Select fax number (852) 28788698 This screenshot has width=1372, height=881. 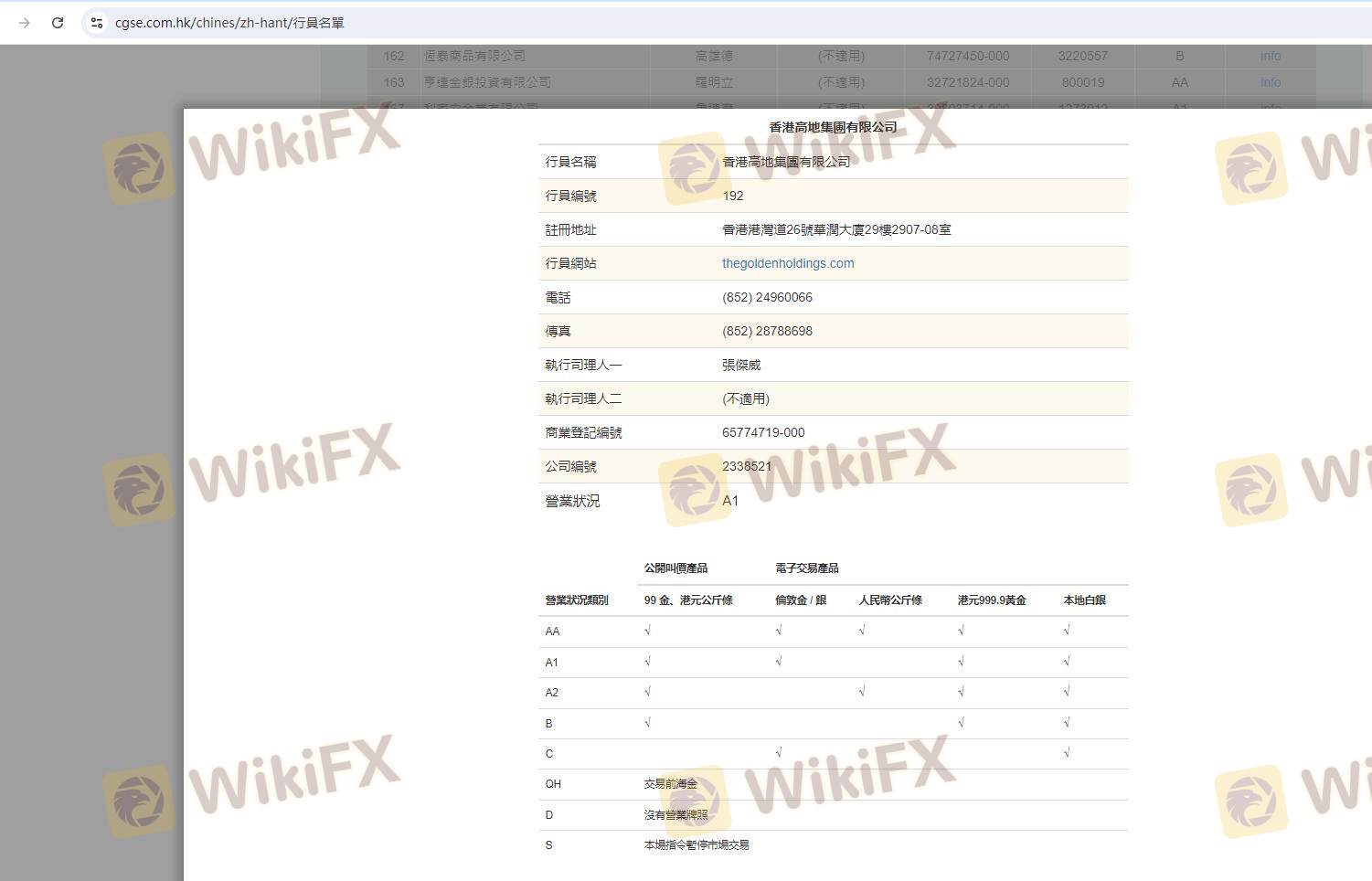click(x=767, y=331)
